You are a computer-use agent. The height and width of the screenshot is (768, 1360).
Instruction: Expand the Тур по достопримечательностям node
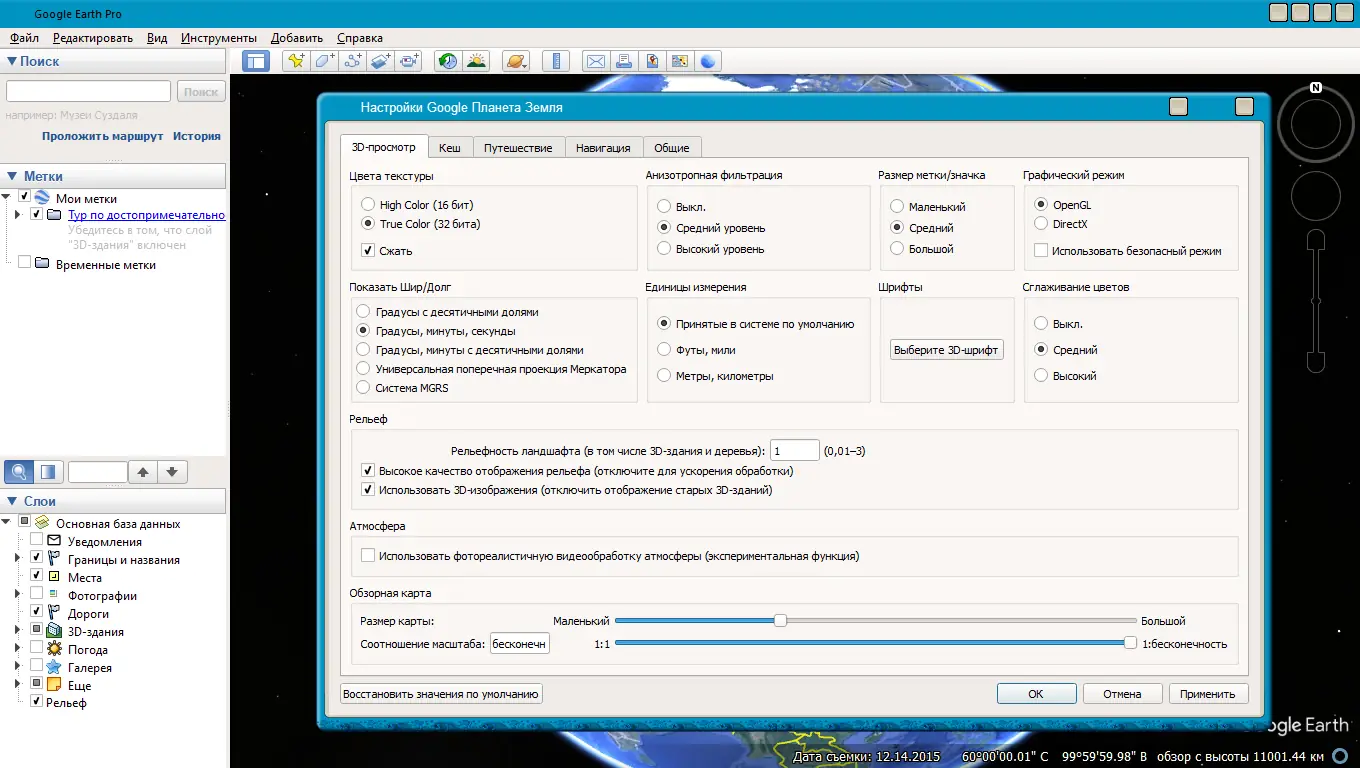coord(18,215)
